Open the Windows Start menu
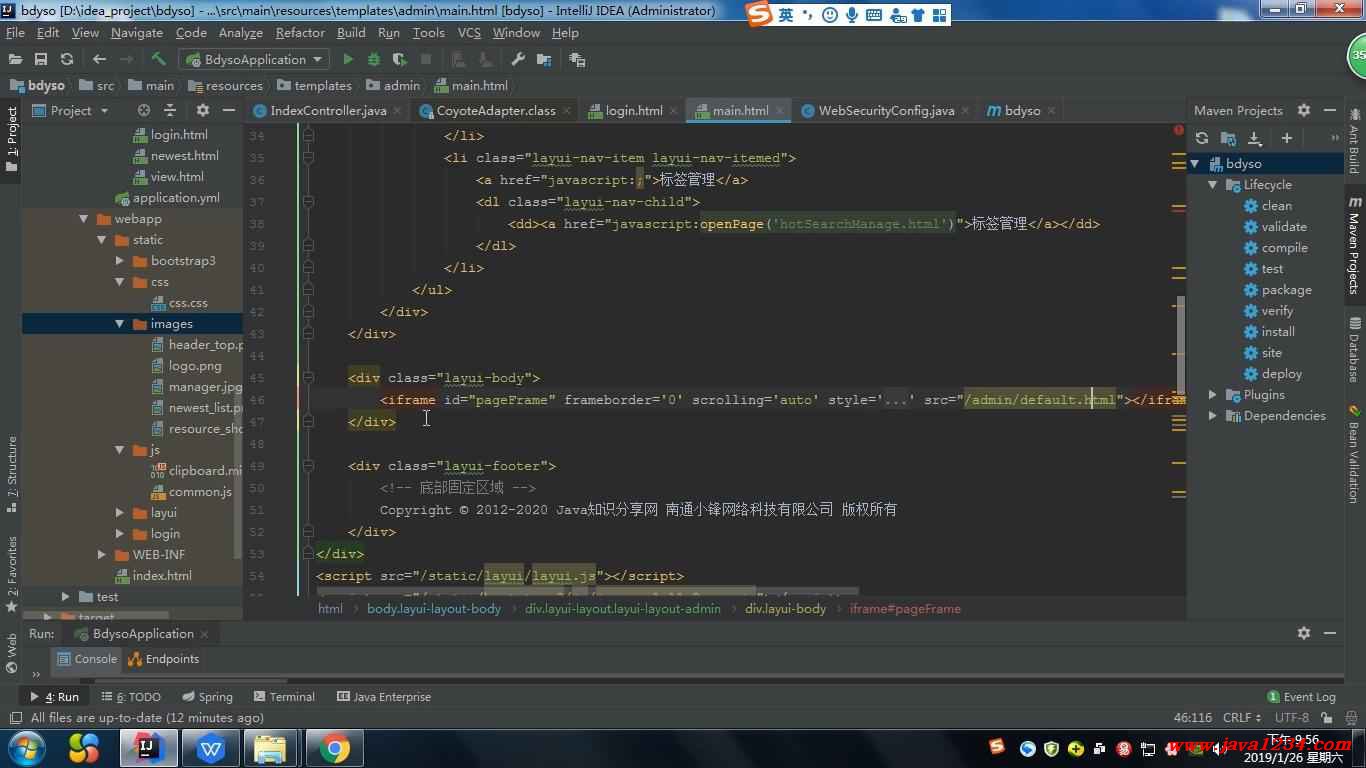 (x=26, y=747)
